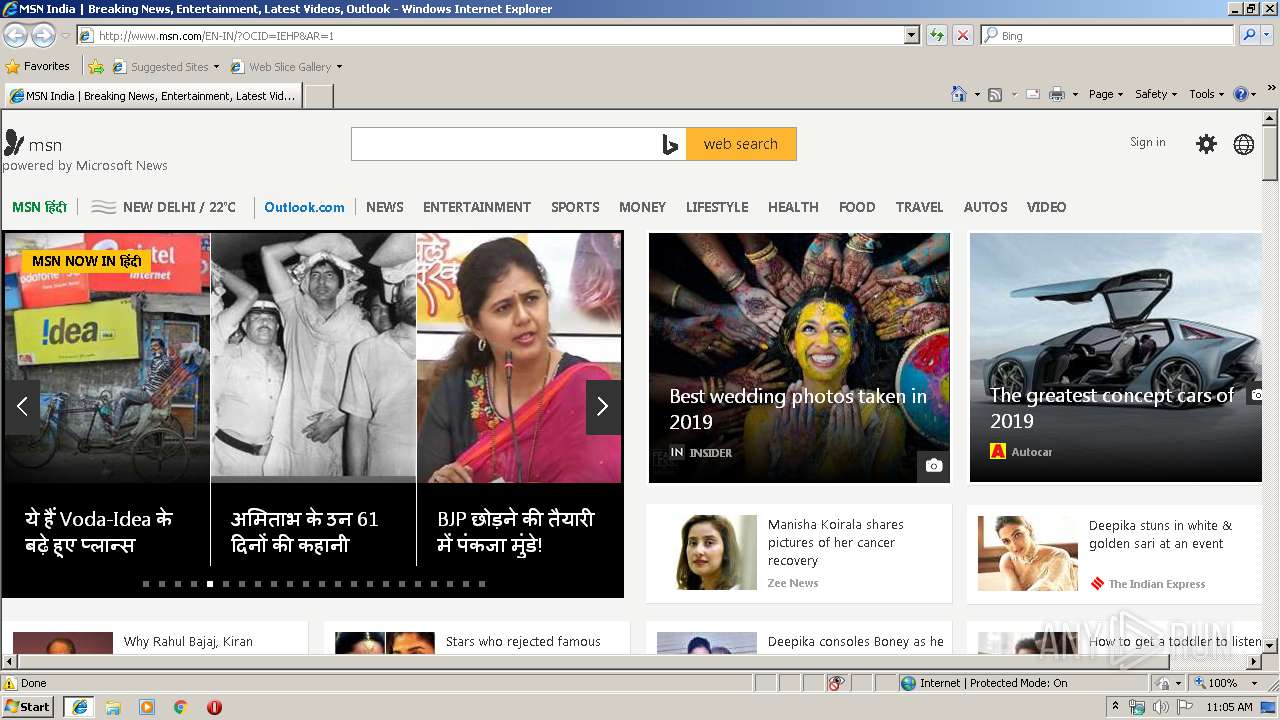This screenshot has height=720, width=1280.
Task: Open MSN हिंदी link
Action: (39, 207)
